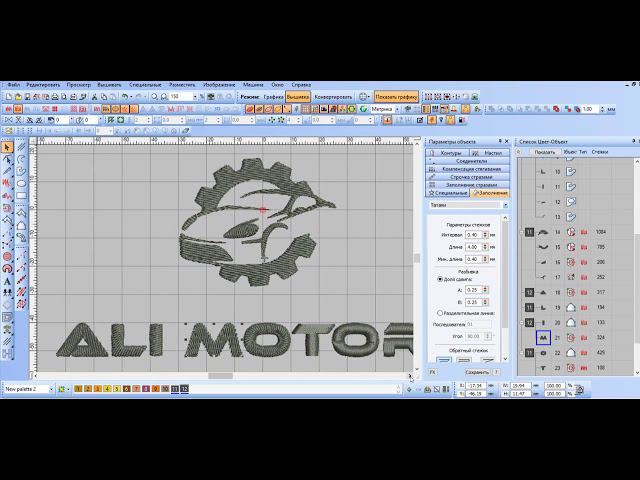Open the Справка menu
Viewport: 640px width, 480px height.
click(301, 85)
